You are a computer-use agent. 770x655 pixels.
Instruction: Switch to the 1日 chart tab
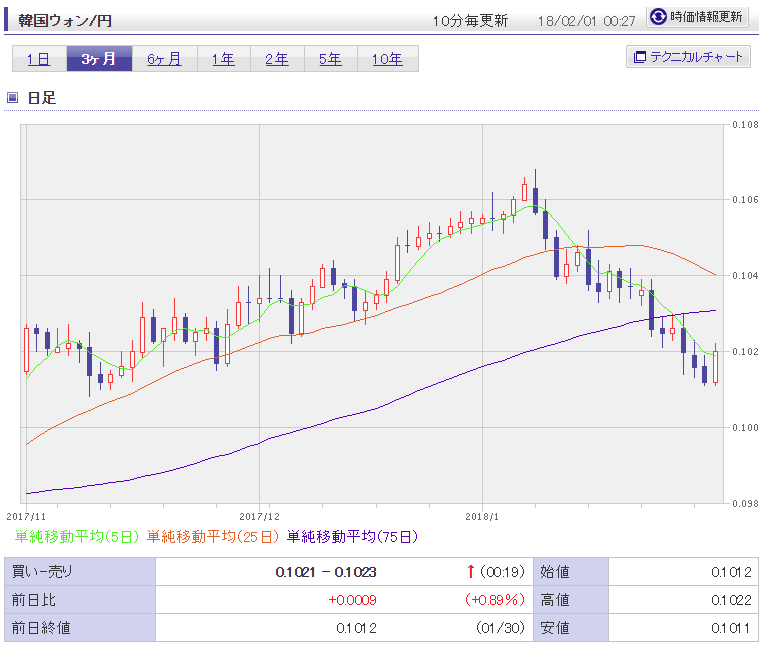click(x=38, y=59)
